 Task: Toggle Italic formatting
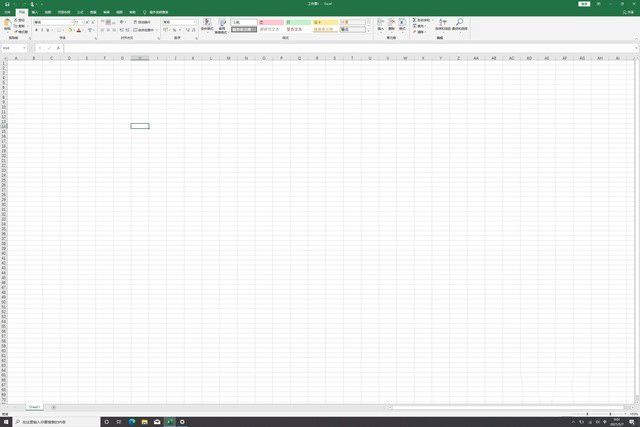[42, 30]
